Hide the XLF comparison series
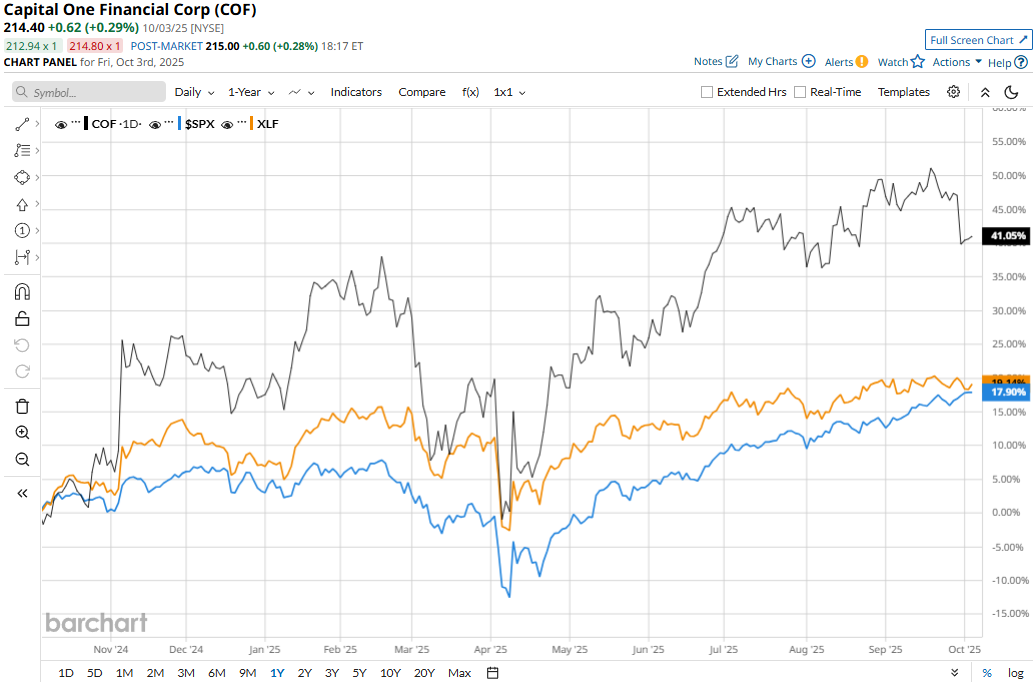 [227, 125]
